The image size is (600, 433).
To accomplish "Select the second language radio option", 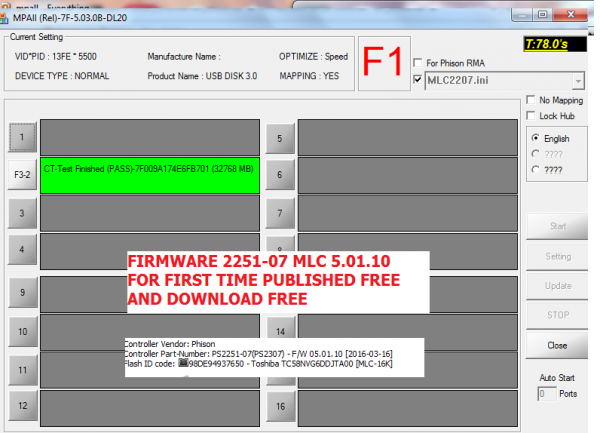I will click(536, 154).
